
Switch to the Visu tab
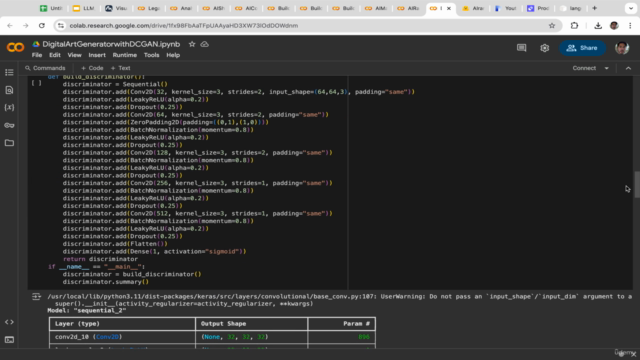click(x=116, y=8)
